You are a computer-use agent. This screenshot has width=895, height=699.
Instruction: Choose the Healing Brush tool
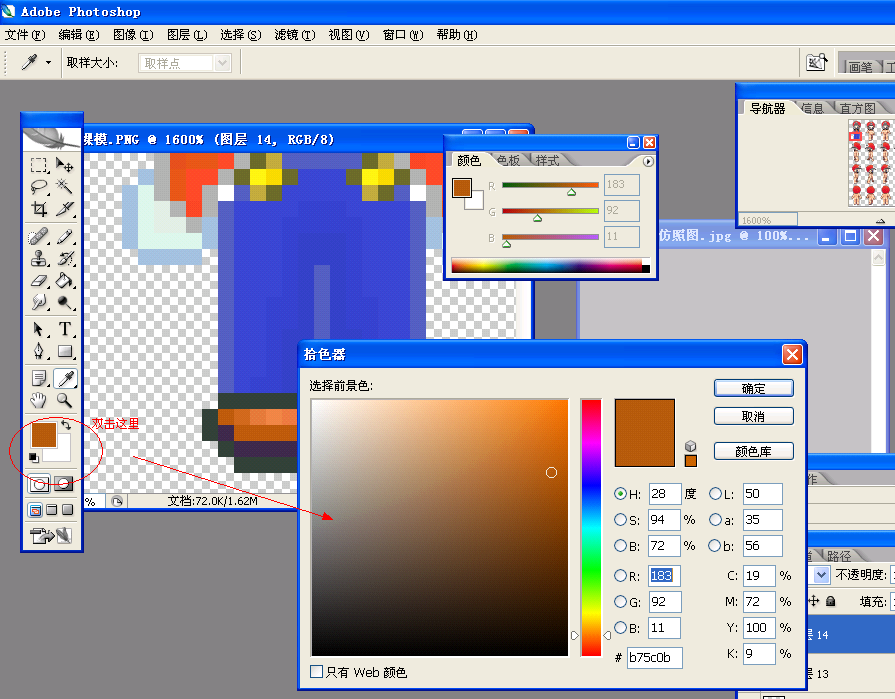[x=38, y=236]
